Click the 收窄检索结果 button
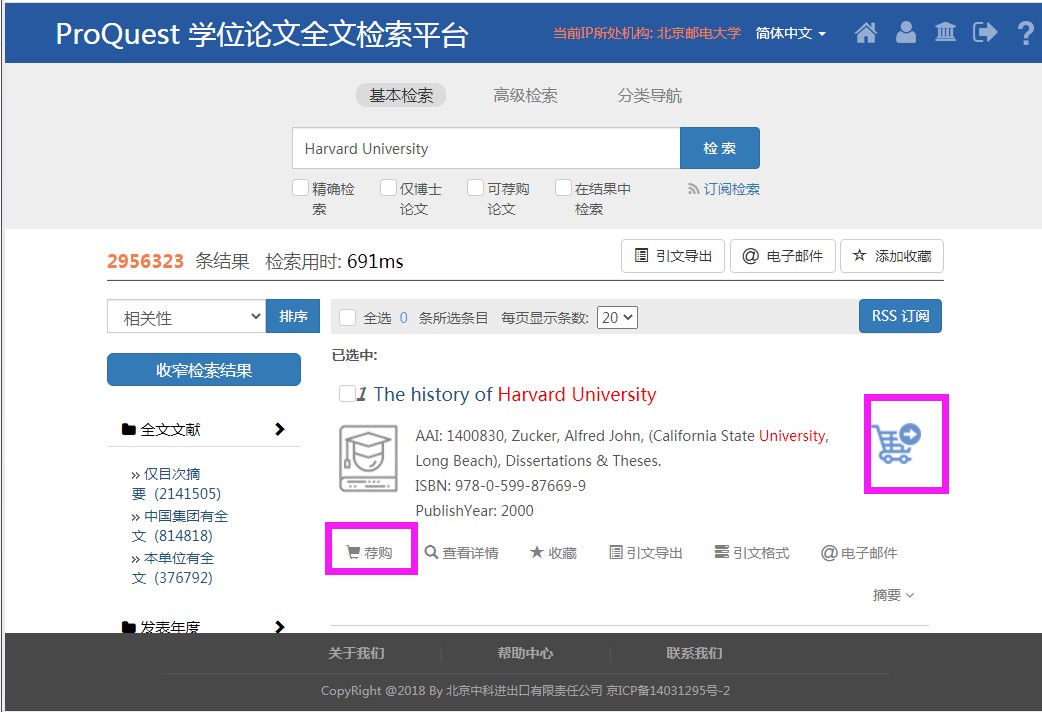This screenshot has height=712, width=1042. pos(204,370)
